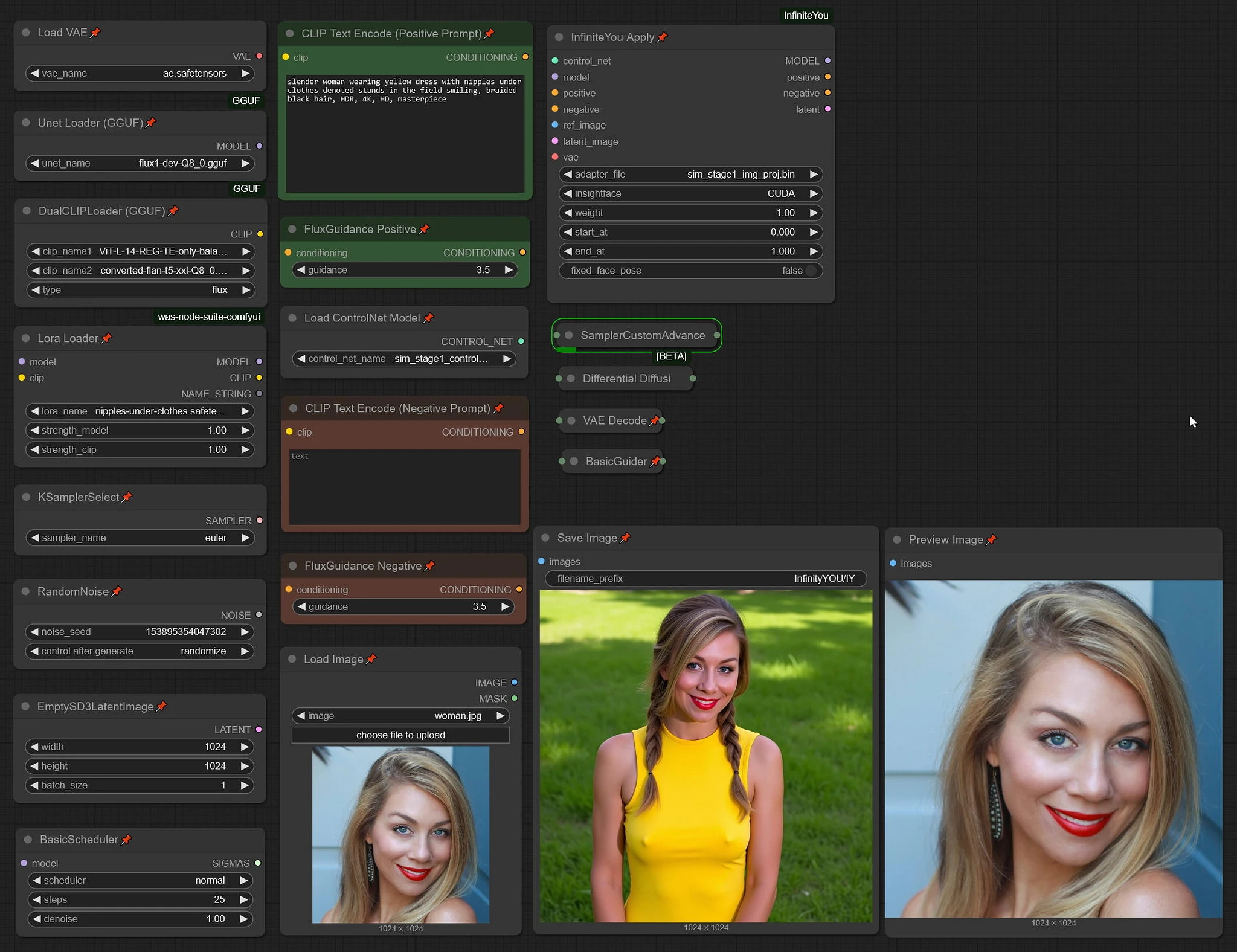Image resolution: width=1237 pixels, height=952 pixels.
Task: Open the type dropdown set to flux
Action: point(141,290)
